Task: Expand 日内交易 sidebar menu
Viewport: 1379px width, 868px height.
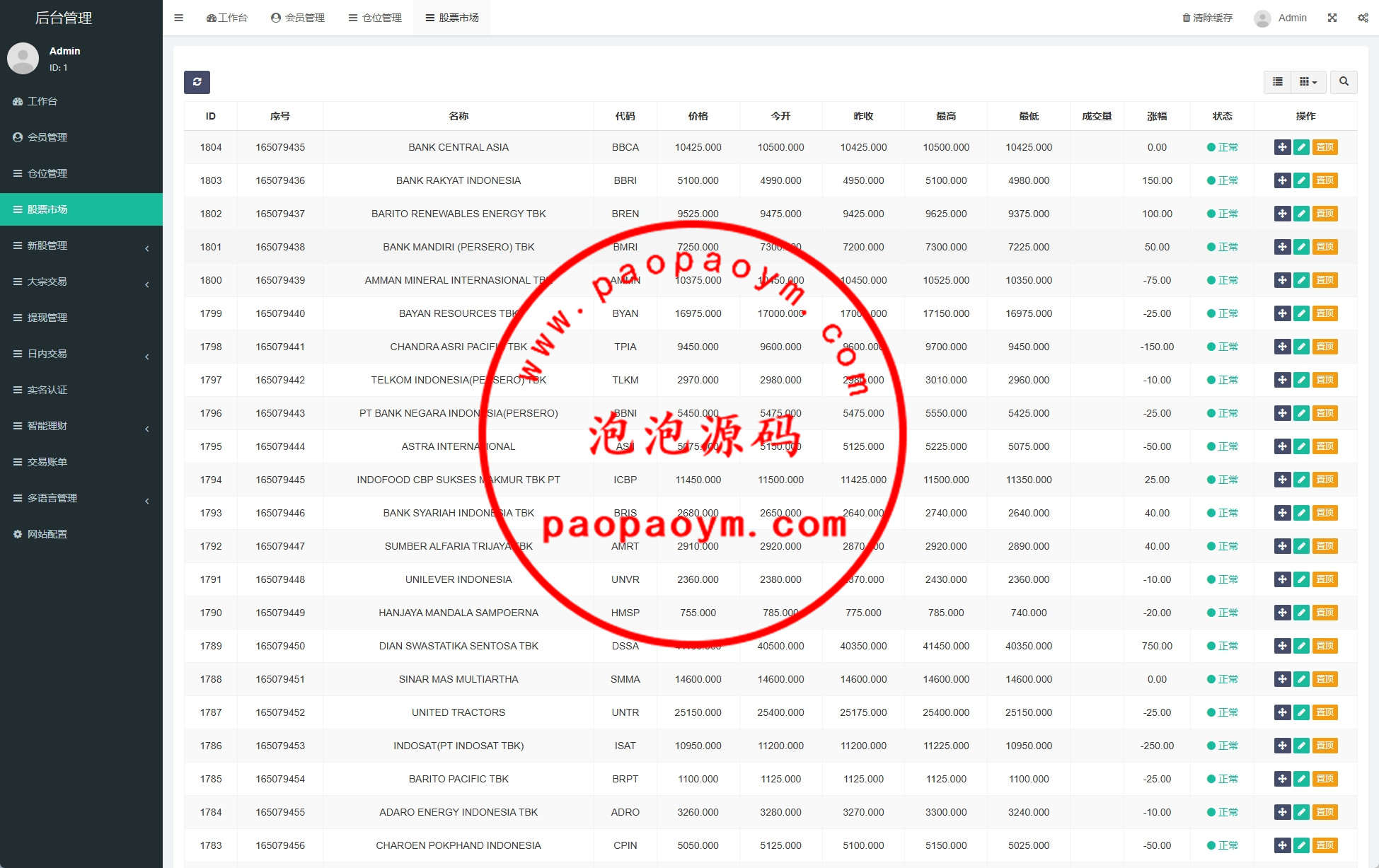Action: [x=81, y=354]
